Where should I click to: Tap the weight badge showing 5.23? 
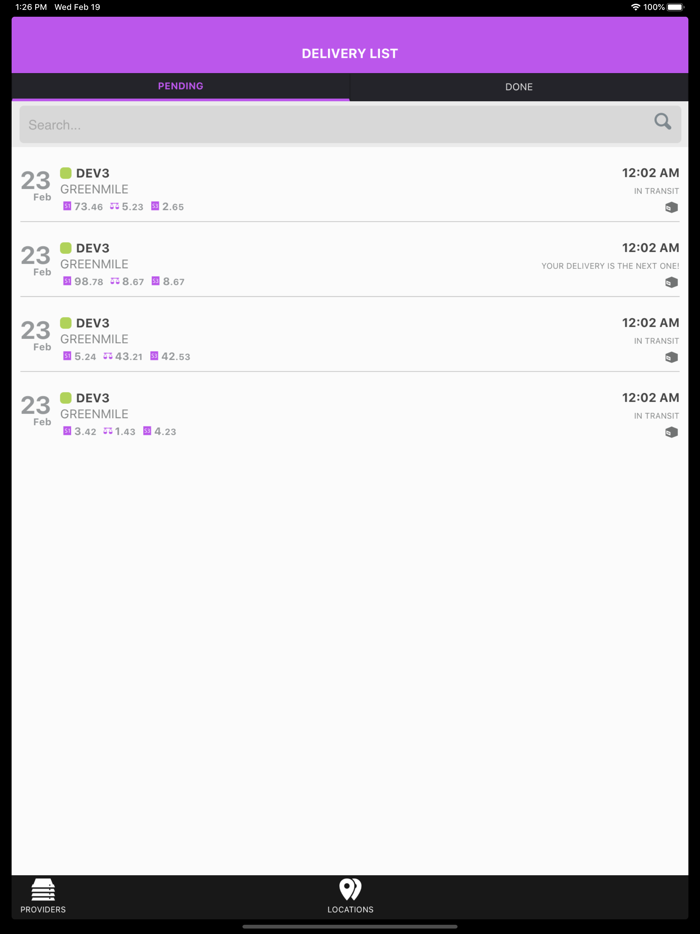tap(125, 207)
